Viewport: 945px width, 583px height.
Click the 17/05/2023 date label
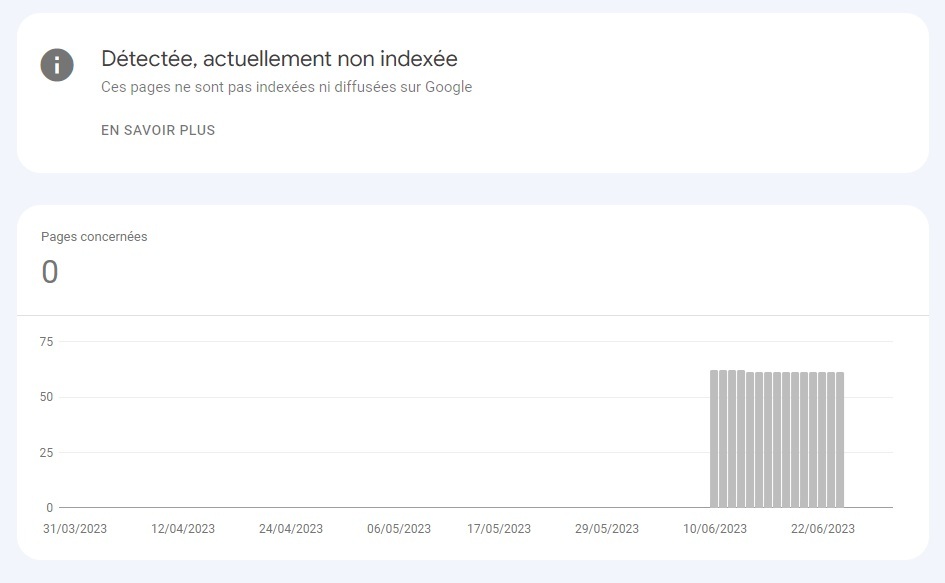(499, 529)
